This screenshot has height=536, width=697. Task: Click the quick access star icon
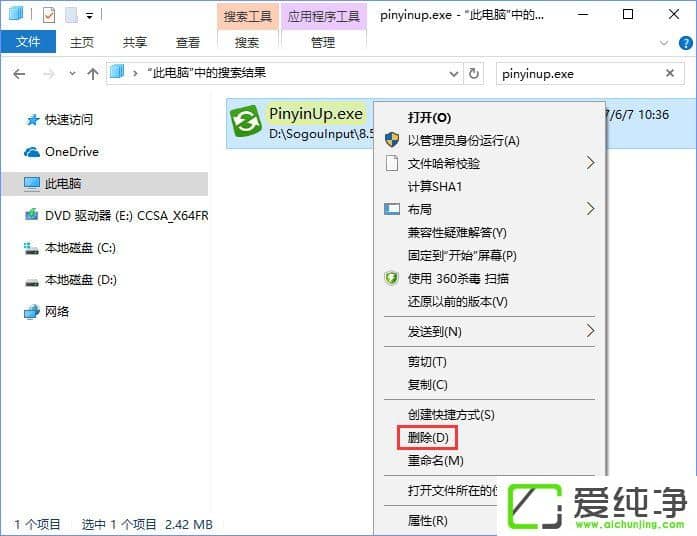[x=32, y=120]
